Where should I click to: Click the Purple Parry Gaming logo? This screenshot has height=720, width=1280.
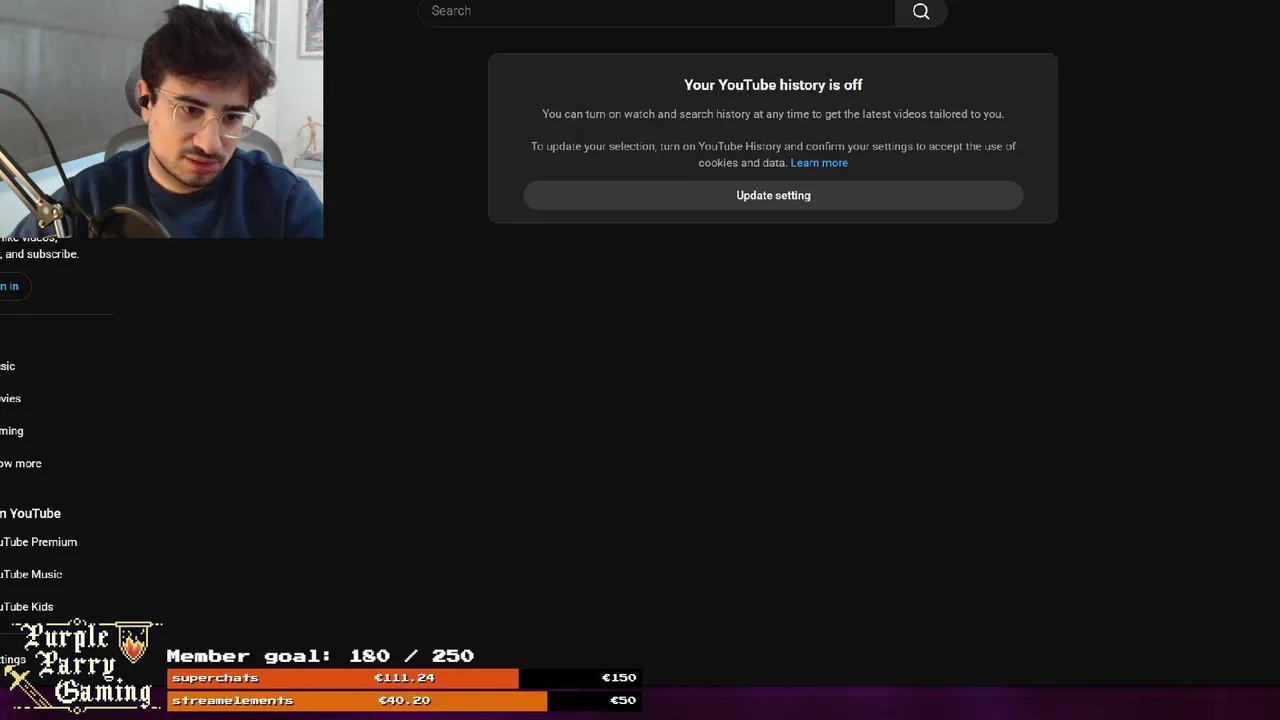point(83,665)
